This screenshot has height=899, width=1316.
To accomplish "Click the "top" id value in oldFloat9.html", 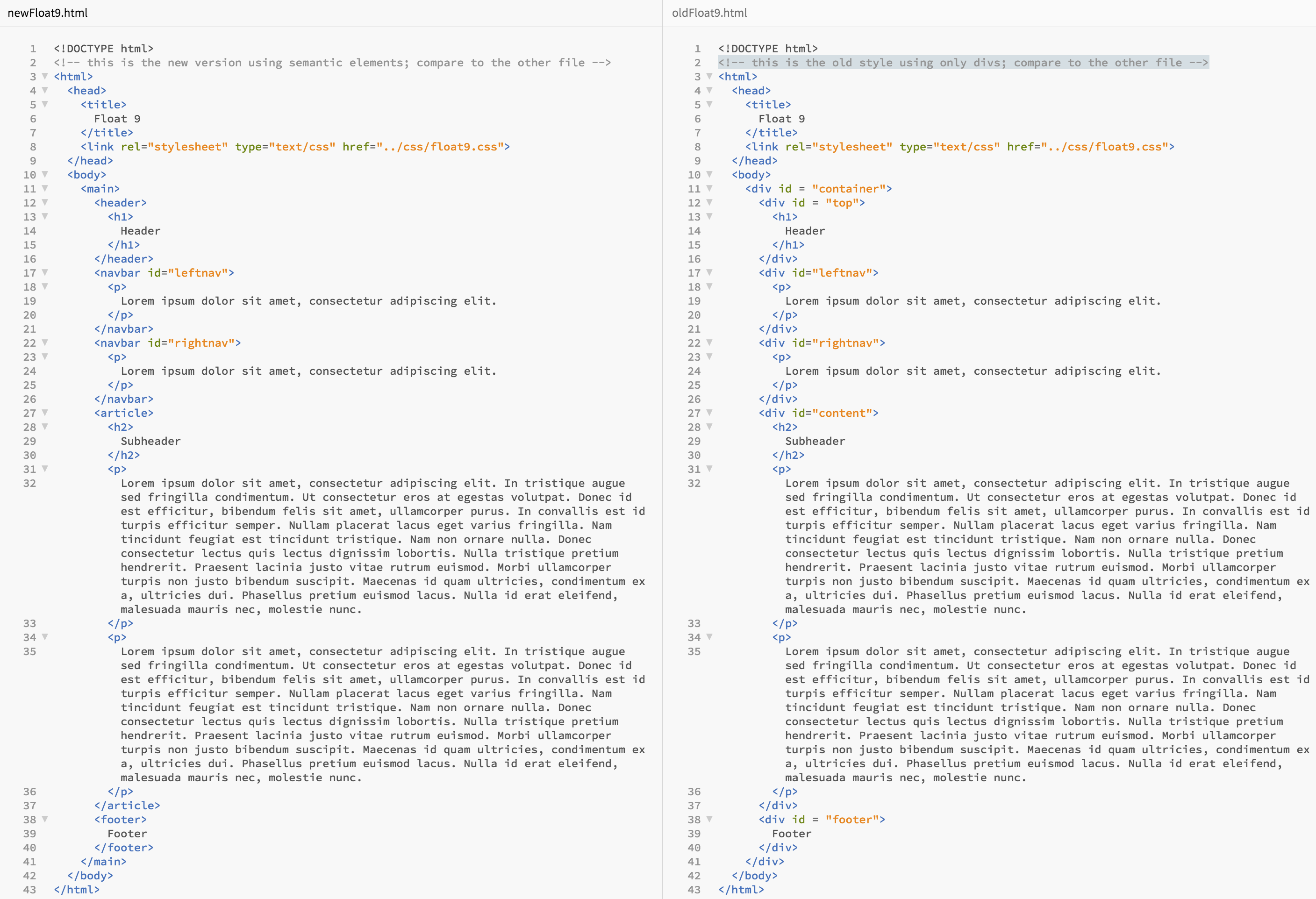I will tap(842, 203).
